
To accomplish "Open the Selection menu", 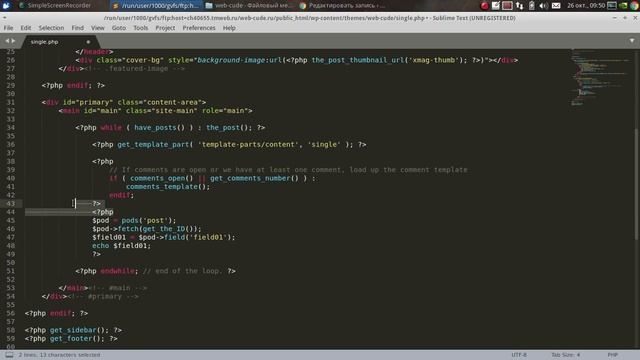I will pyautogui.click(x=51, y=28).
